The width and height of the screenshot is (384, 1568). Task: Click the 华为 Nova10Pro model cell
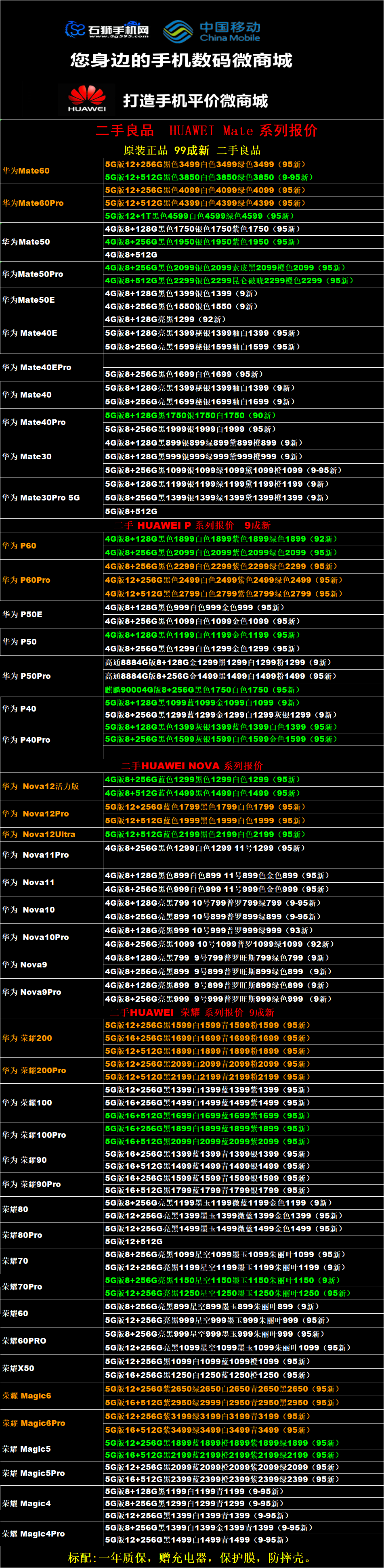(52, 938)
